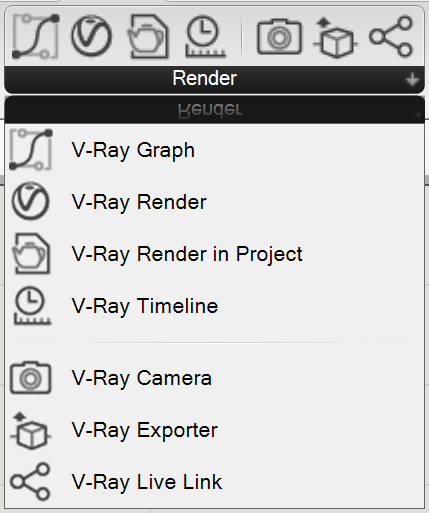Click the camera icon in the toolbar

[279, 36]
